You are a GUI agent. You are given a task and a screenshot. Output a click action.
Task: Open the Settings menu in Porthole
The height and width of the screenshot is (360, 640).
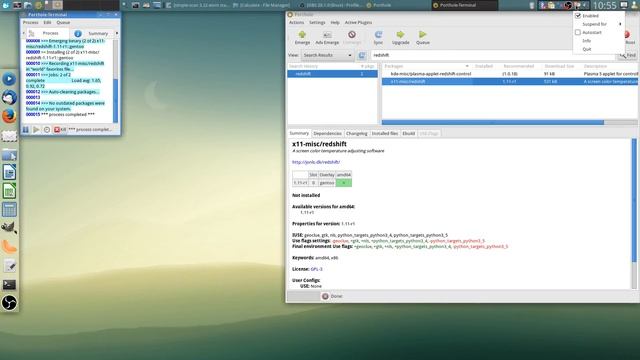317,22
